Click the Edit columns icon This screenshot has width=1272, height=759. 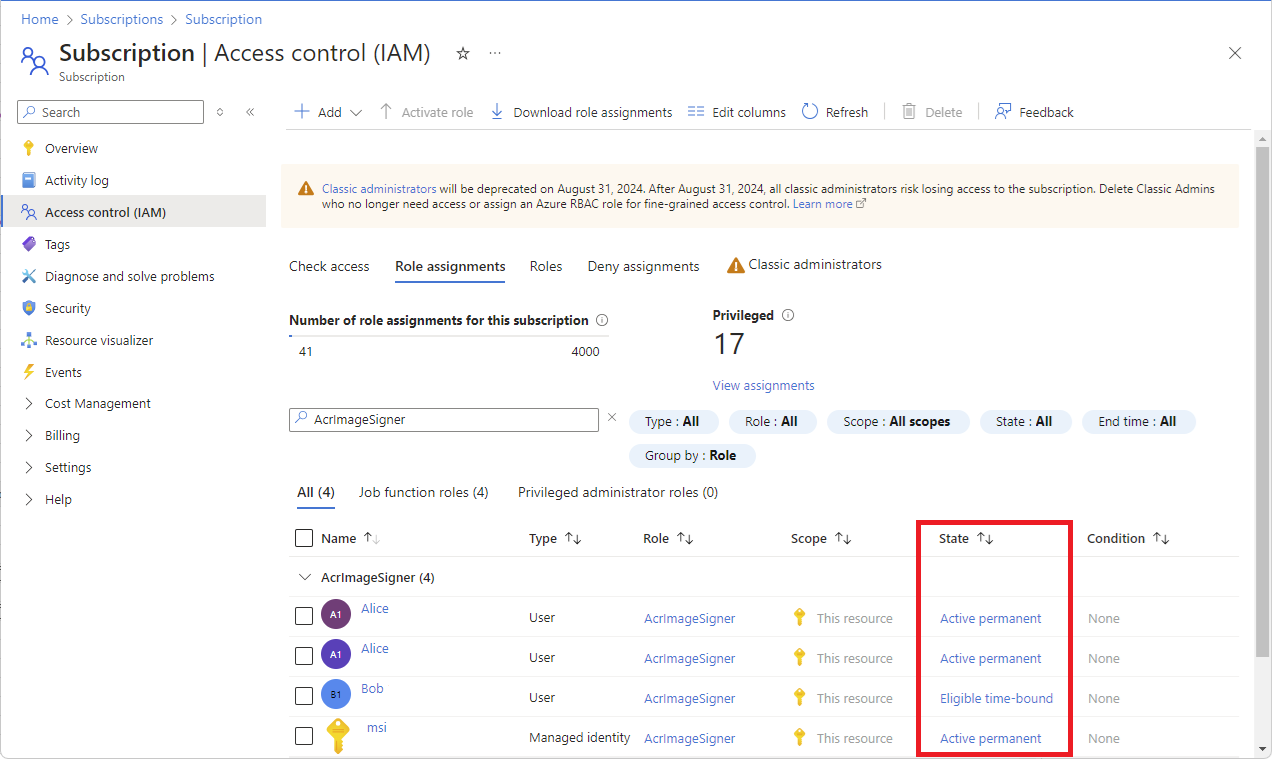696,112
